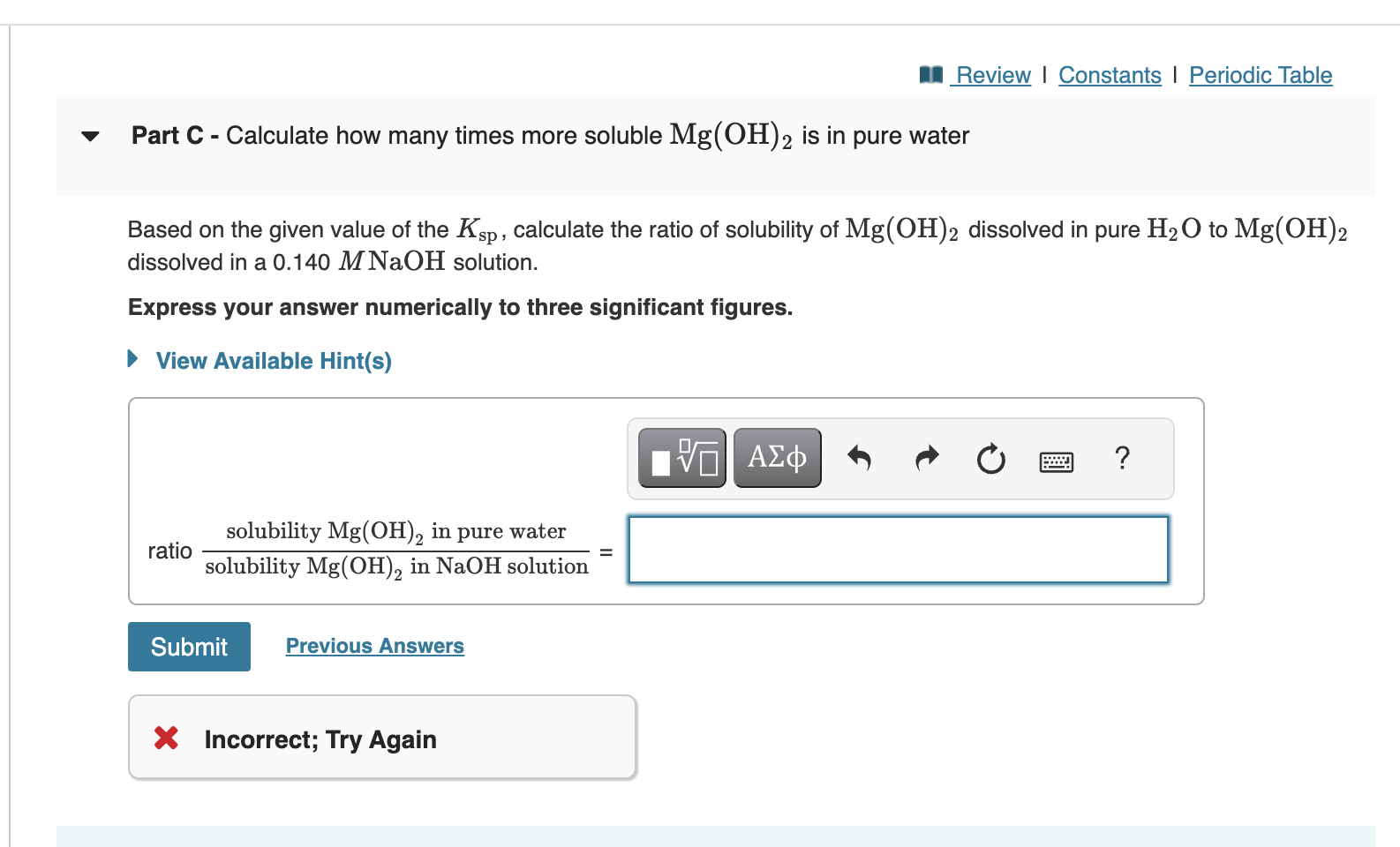Click inside the ratio answer input box

click(x=897, y=549)
